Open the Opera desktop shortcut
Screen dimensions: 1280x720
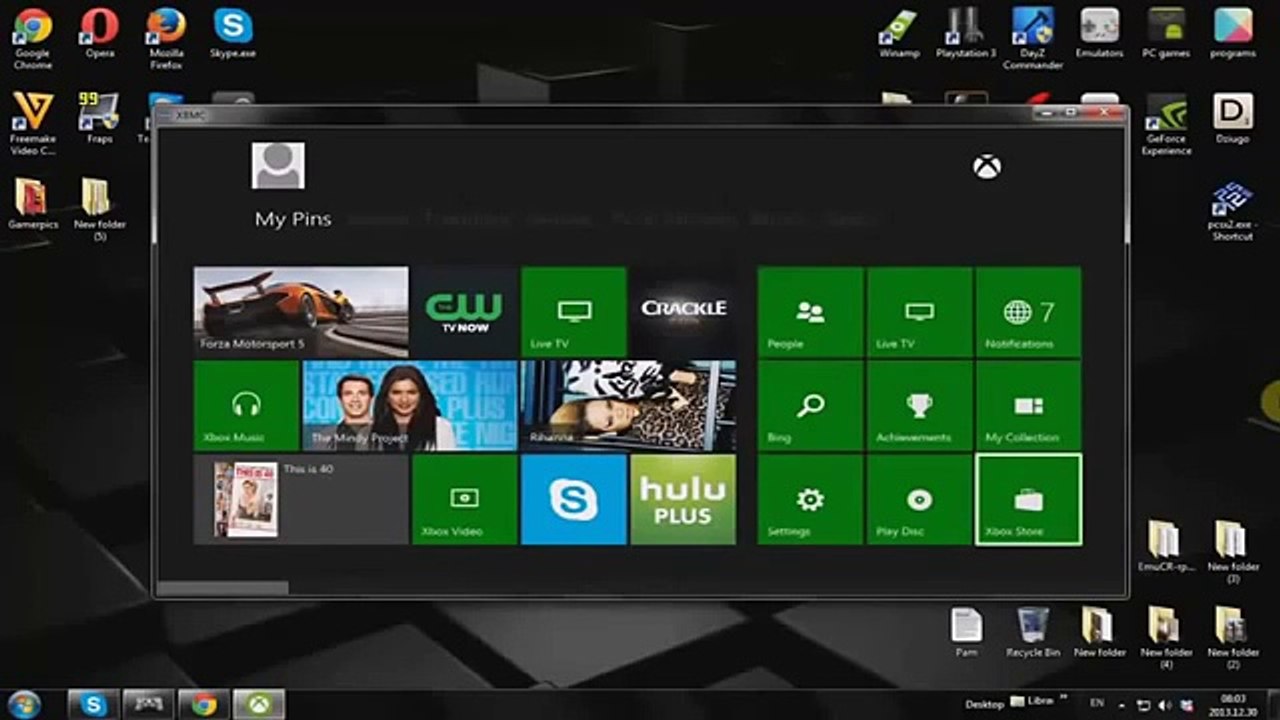[x=99, y=32]
